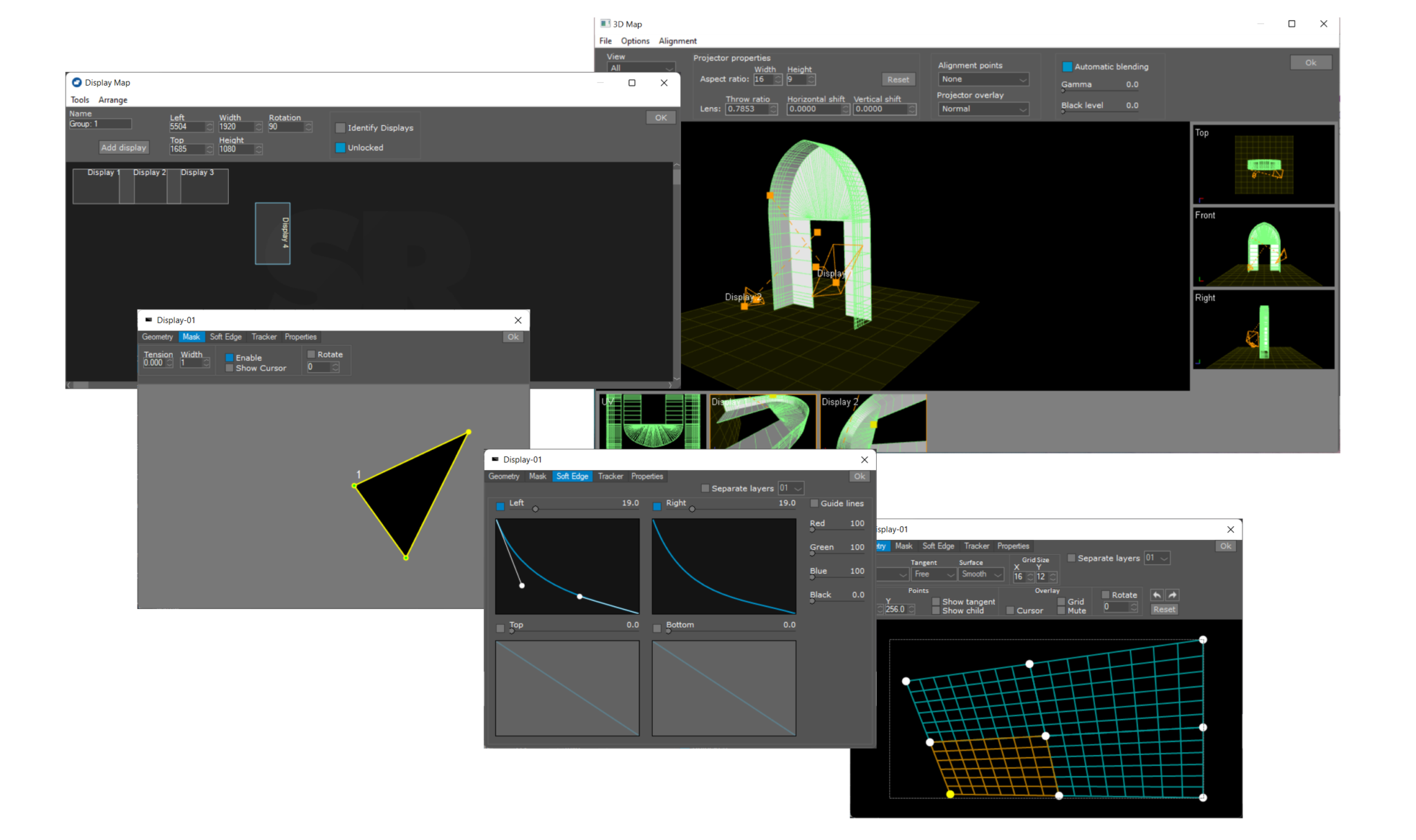Open the Alignment points dropdown
Image resolution: width=1416 pixels, height=840 pixels.
tap(983, 79)
